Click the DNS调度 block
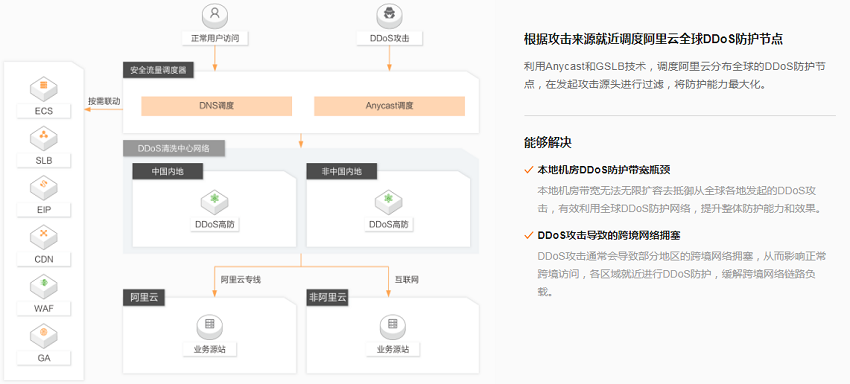850x384 pixels. pyautogui.click(x=216, y=106)
